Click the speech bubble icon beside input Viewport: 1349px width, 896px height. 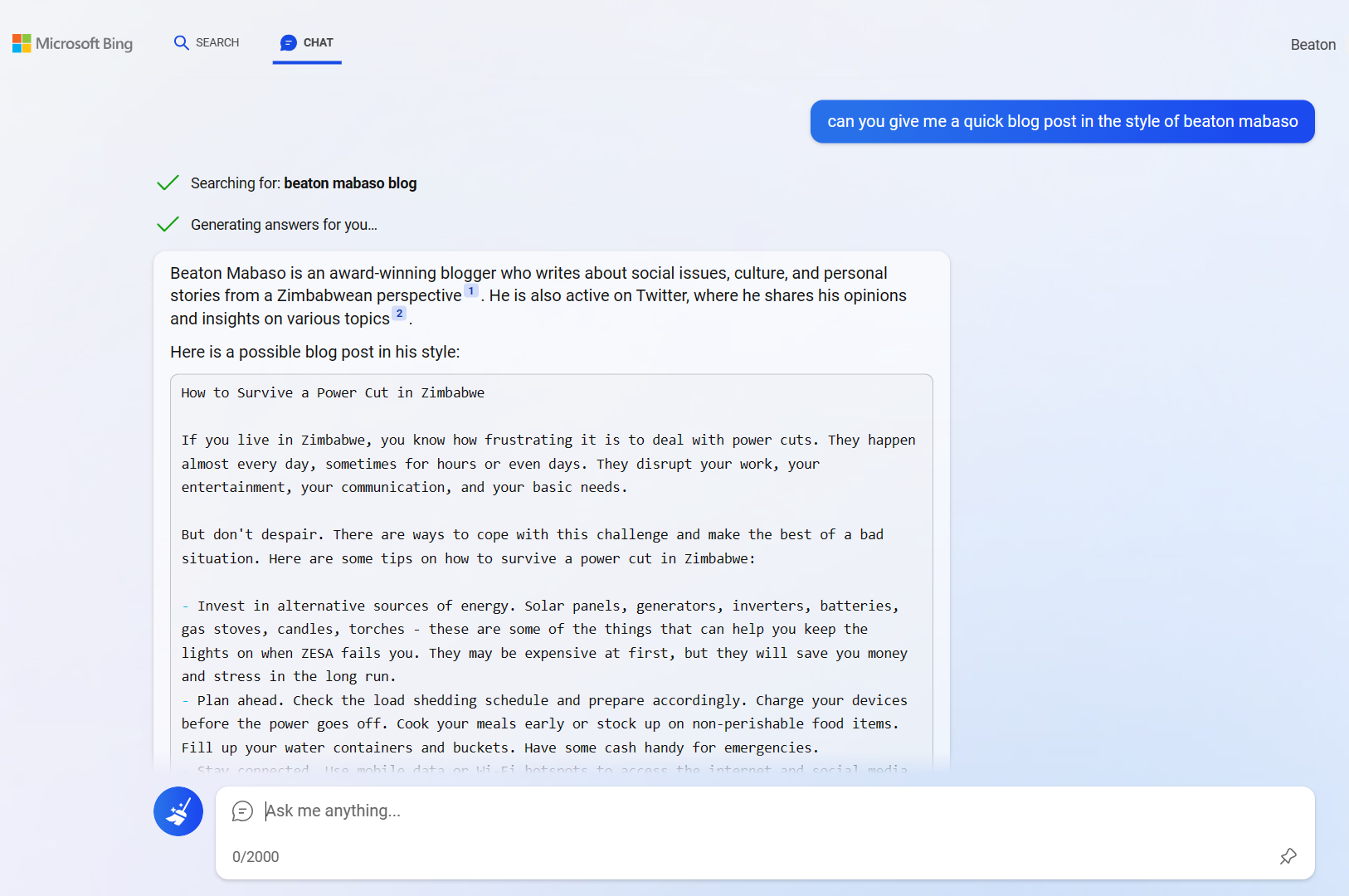pyautogui.click(x=242, y=811)
